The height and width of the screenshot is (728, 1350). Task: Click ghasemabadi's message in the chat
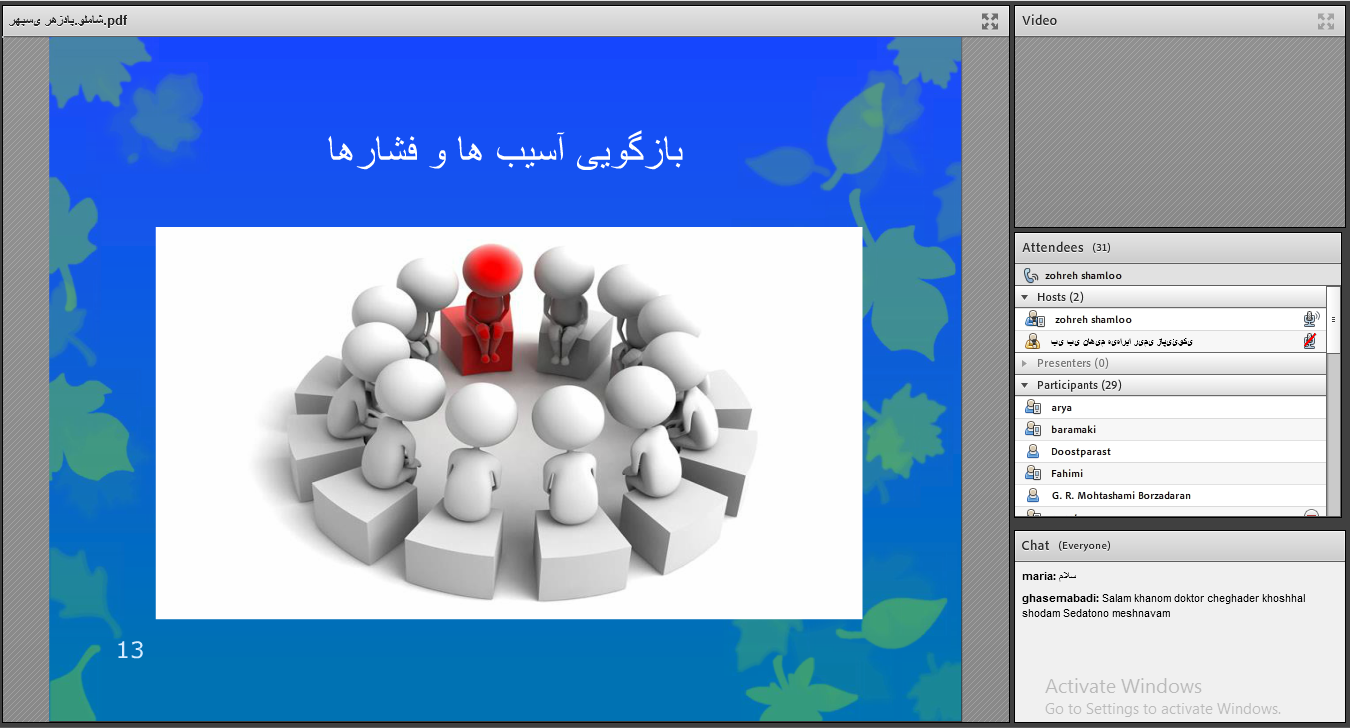[x=1163, y=606]
